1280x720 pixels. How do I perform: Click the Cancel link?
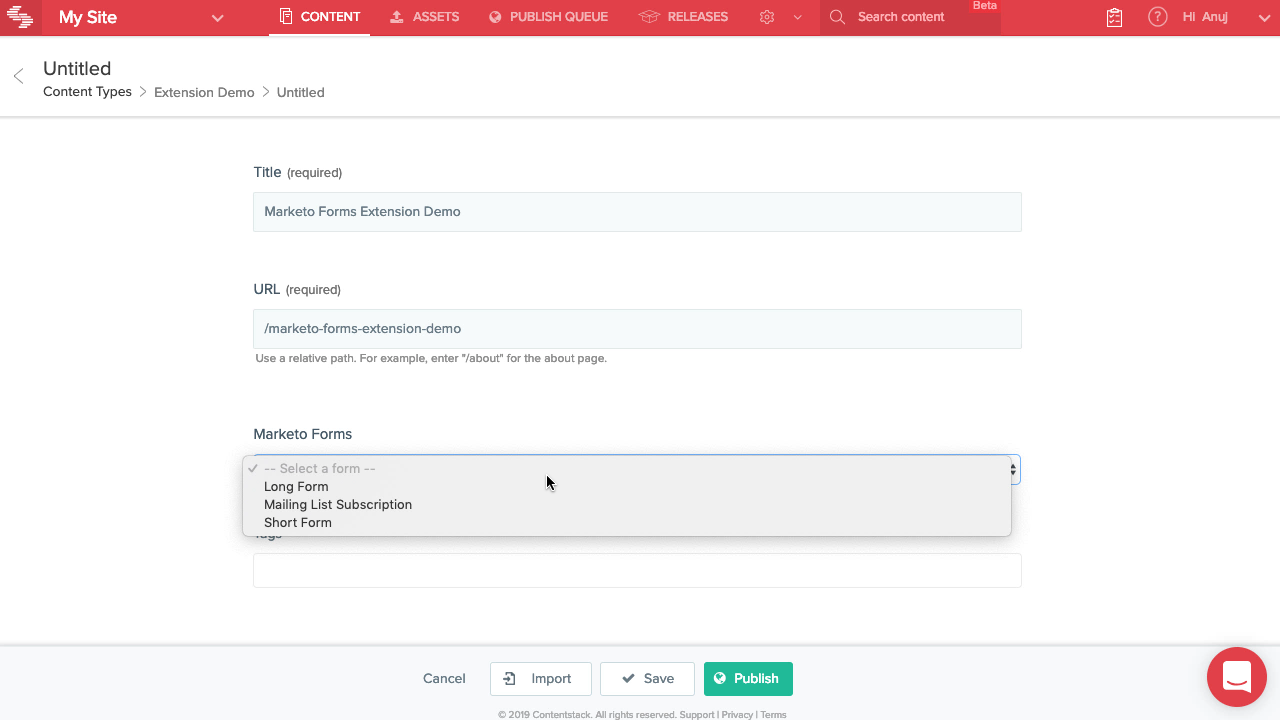tap(444, 678)
